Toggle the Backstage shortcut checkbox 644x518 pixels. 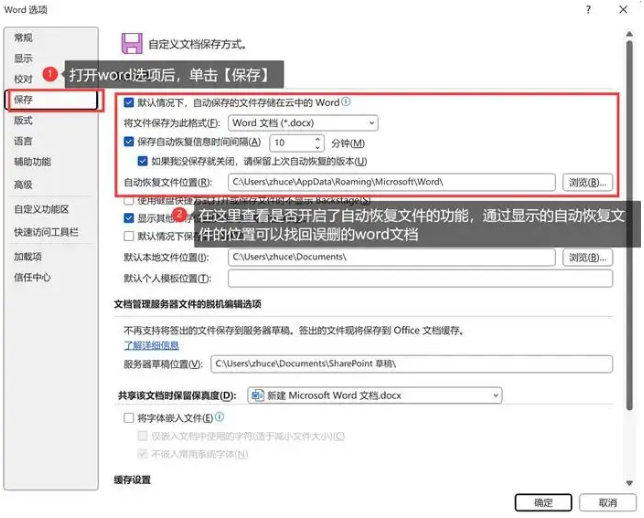coord(129,201)
